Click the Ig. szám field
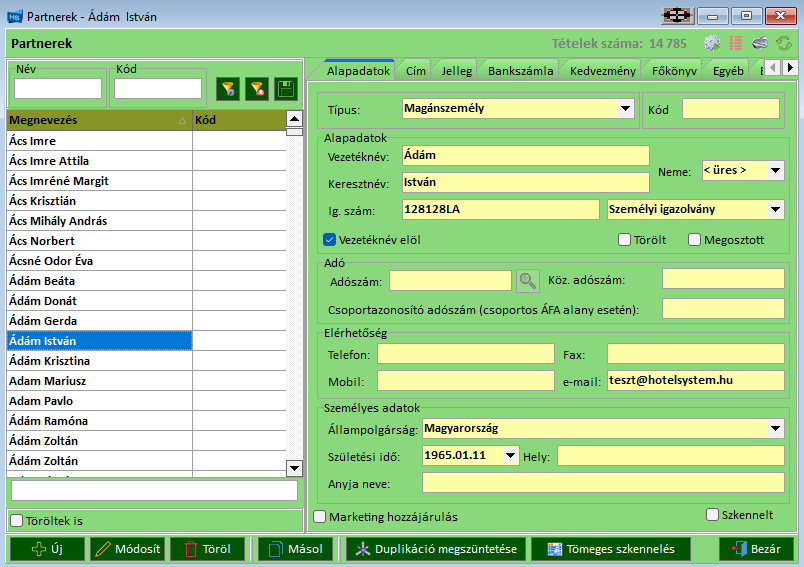804x567 pixels. tap(500, 209)
